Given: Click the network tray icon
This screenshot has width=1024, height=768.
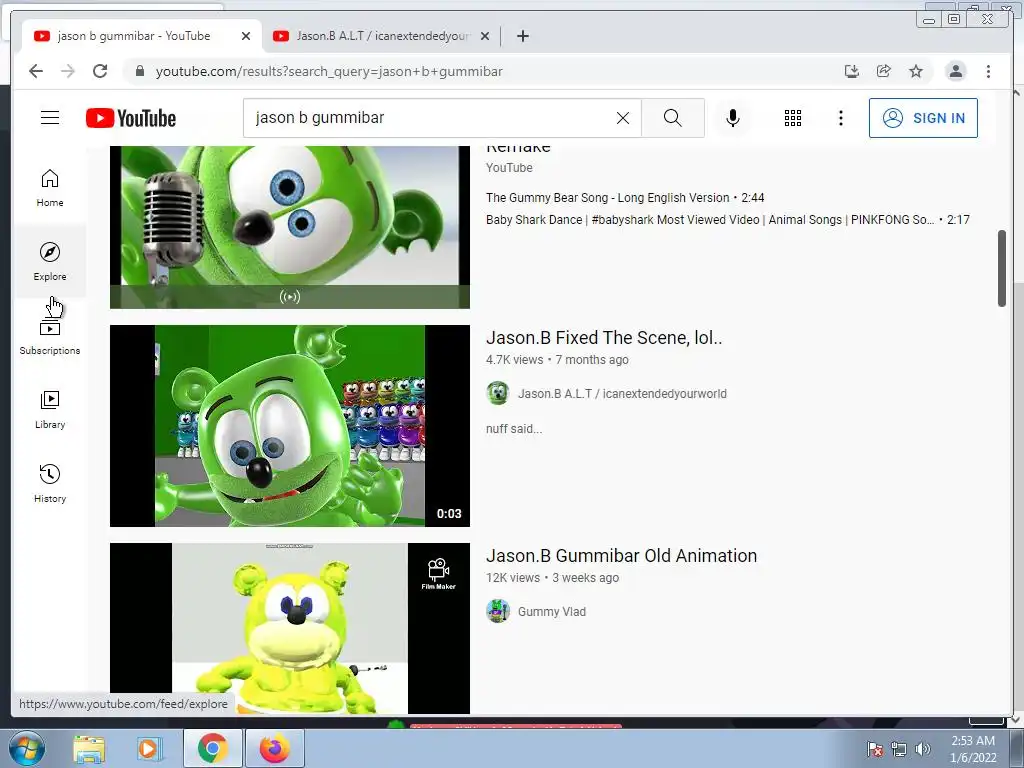Looking at the screenshot, I should (x=899, y=749).
